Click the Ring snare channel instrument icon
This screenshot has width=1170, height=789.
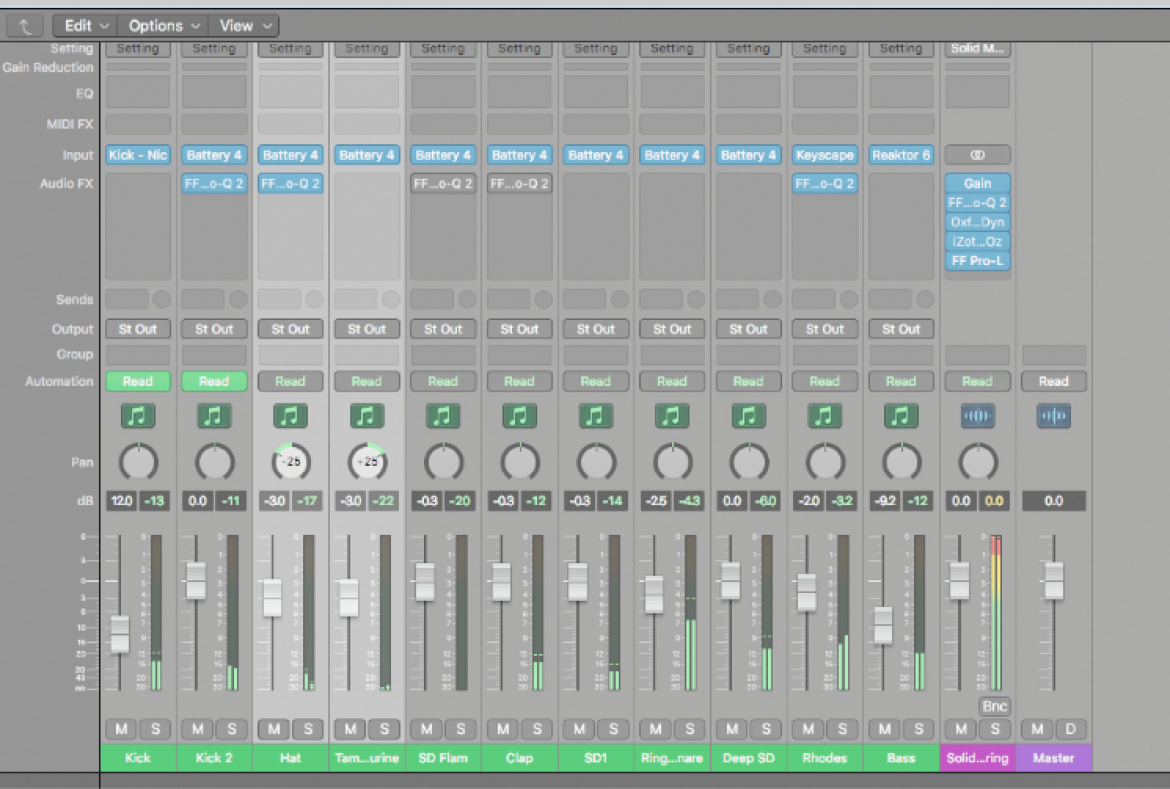tap(672, 416)
